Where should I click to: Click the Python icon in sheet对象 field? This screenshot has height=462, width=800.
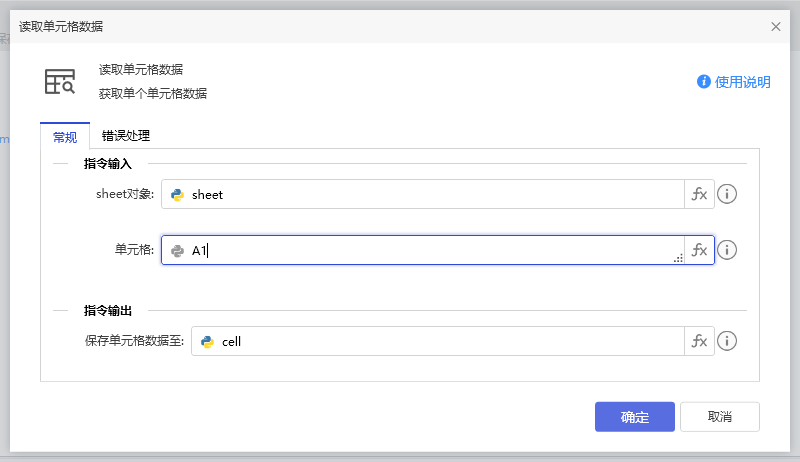178,194
